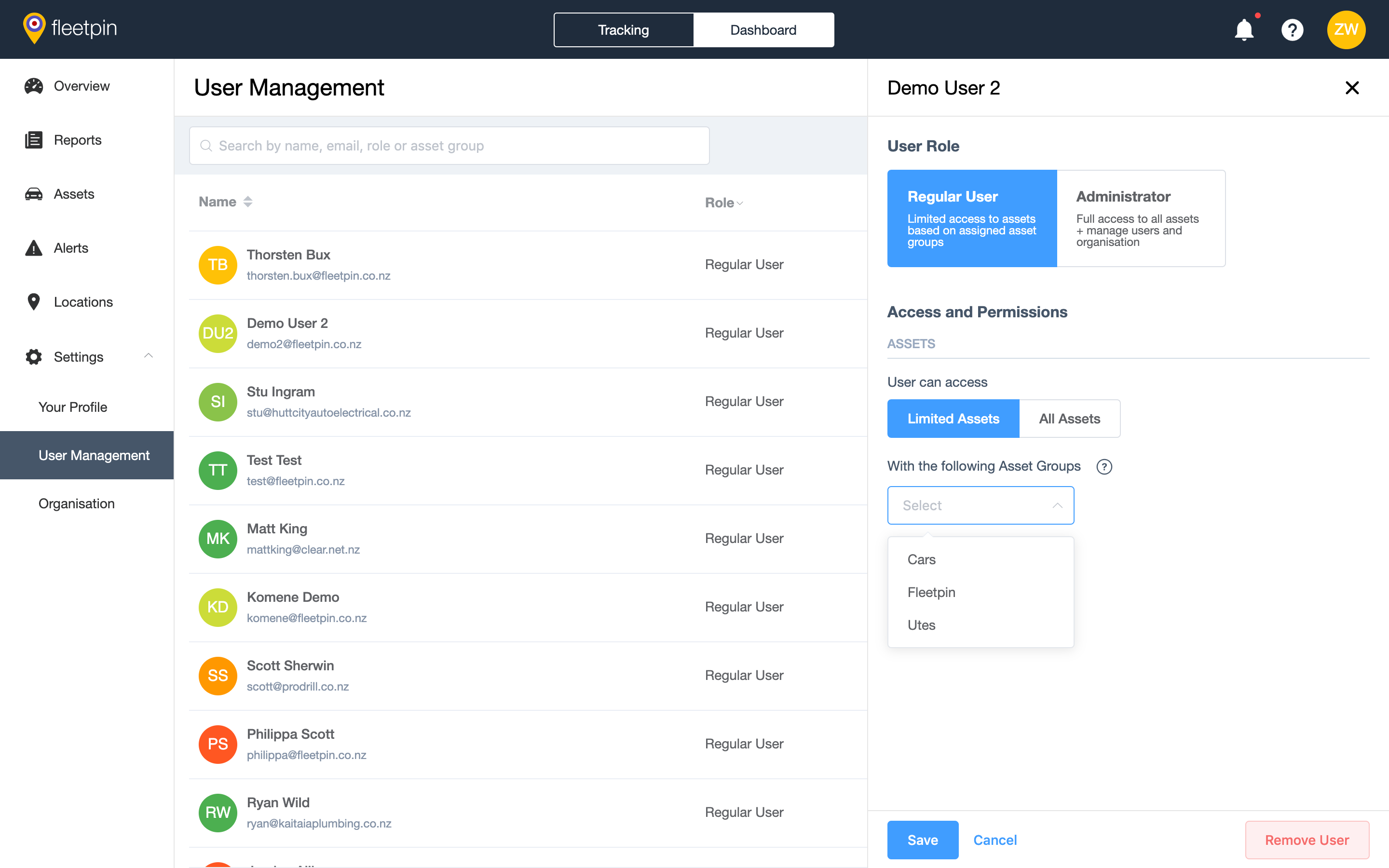Select the Regular User role
Image resolution: width=1389 pixels, height=868 pixels.
[972, 218]
